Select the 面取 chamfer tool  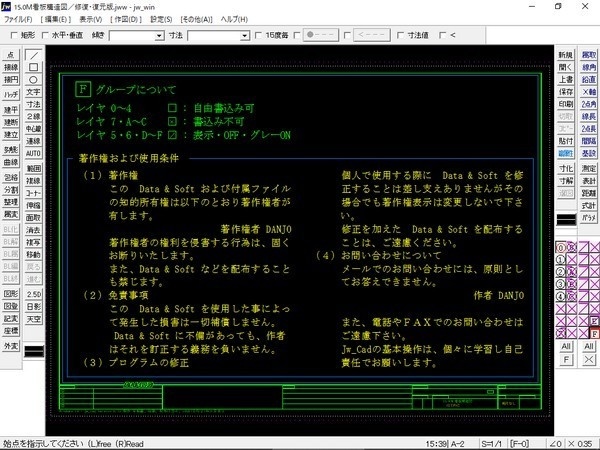[x=33, y=217]
